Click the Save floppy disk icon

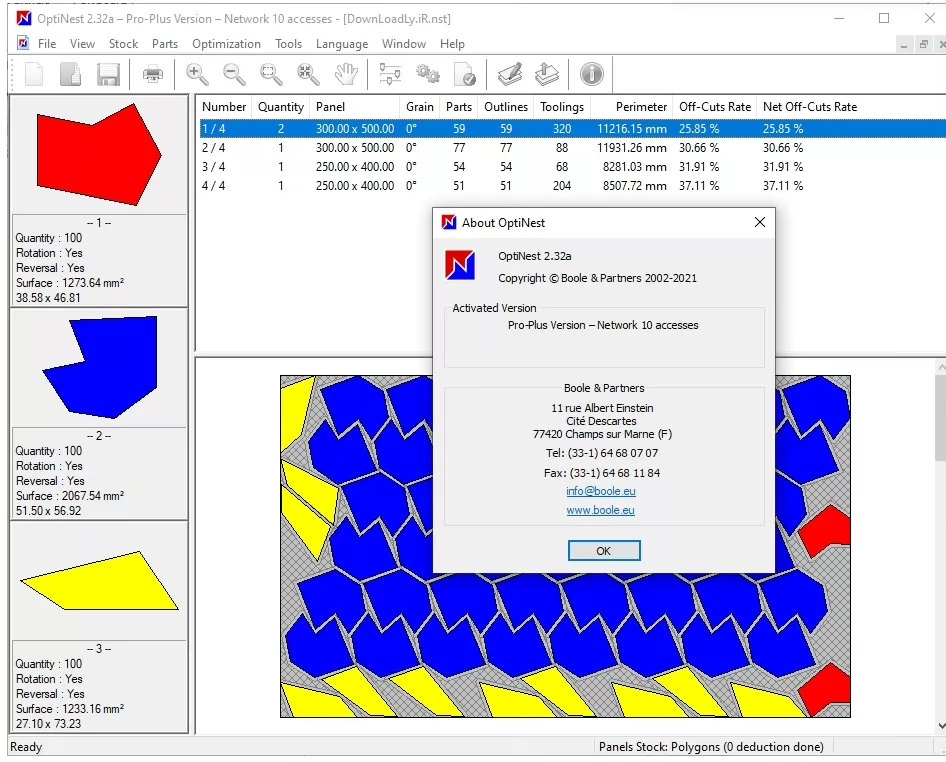(108, 74)
